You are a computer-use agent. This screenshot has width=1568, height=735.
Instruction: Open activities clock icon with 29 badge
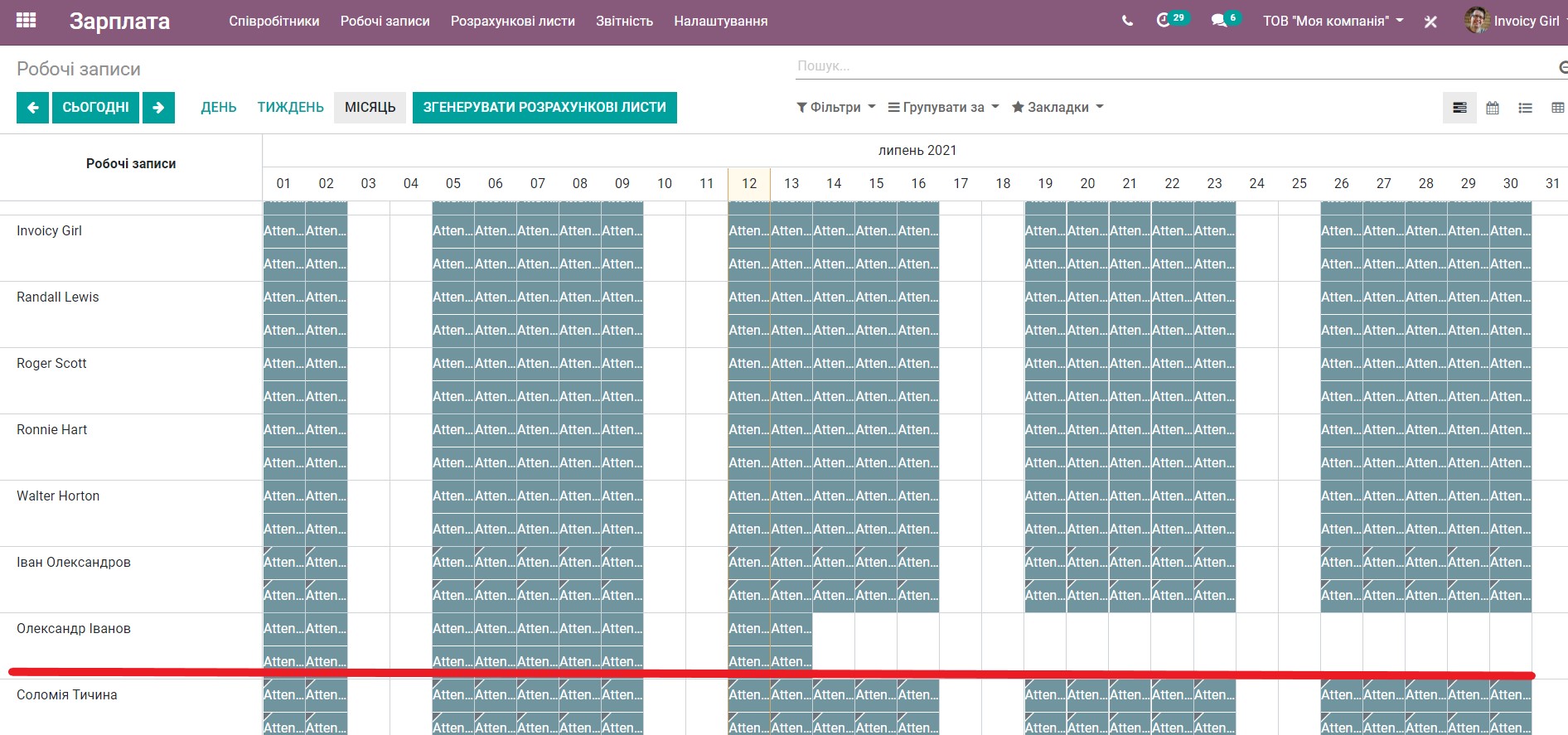(x=1171, y=19)
